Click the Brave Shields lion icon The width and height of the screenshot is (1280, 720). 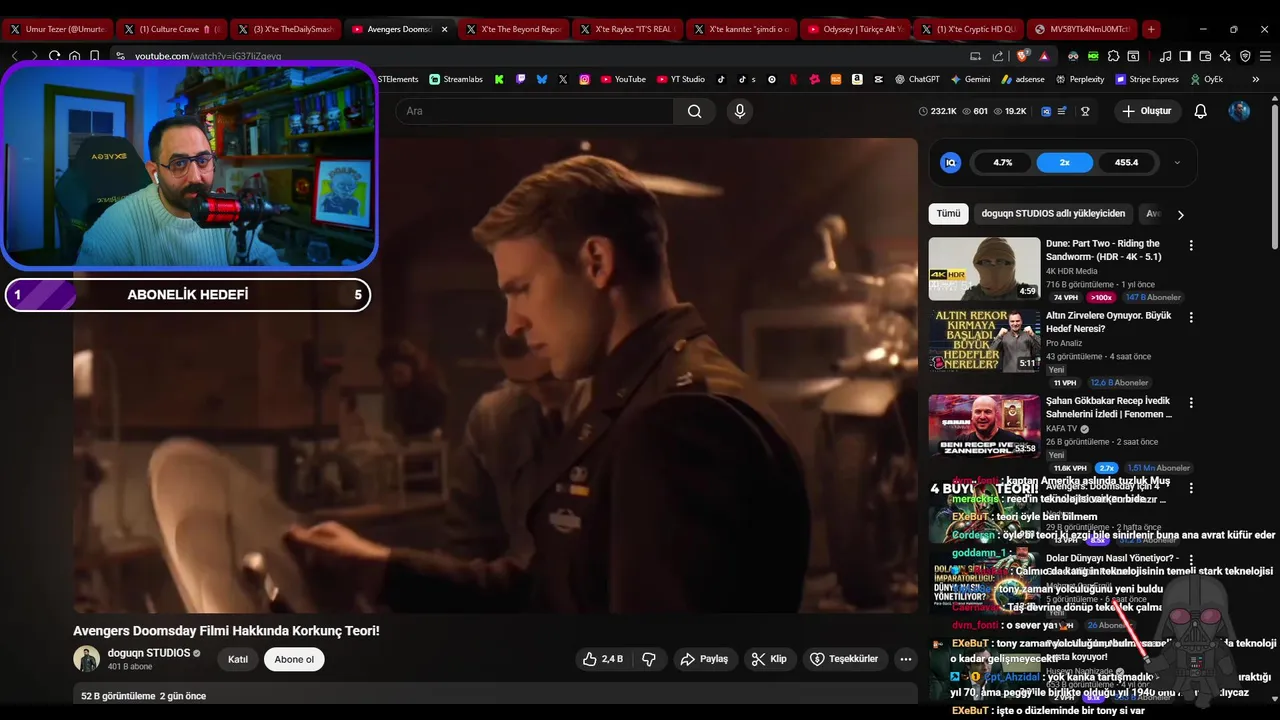[x=1021, y=56]
